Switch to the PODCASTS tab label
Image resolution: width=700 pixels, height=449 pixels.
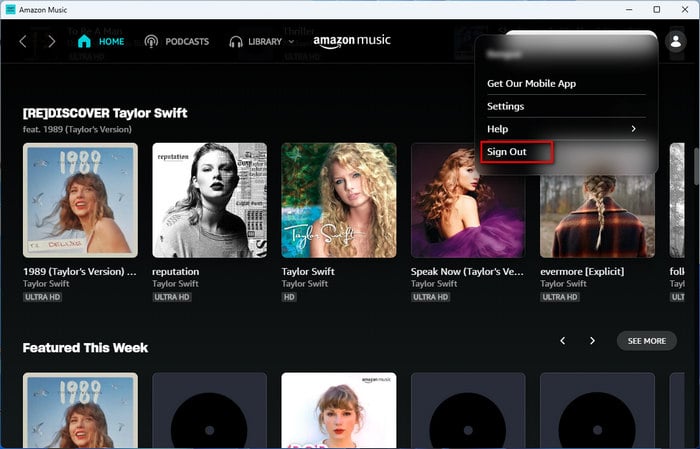coord(187,42)
